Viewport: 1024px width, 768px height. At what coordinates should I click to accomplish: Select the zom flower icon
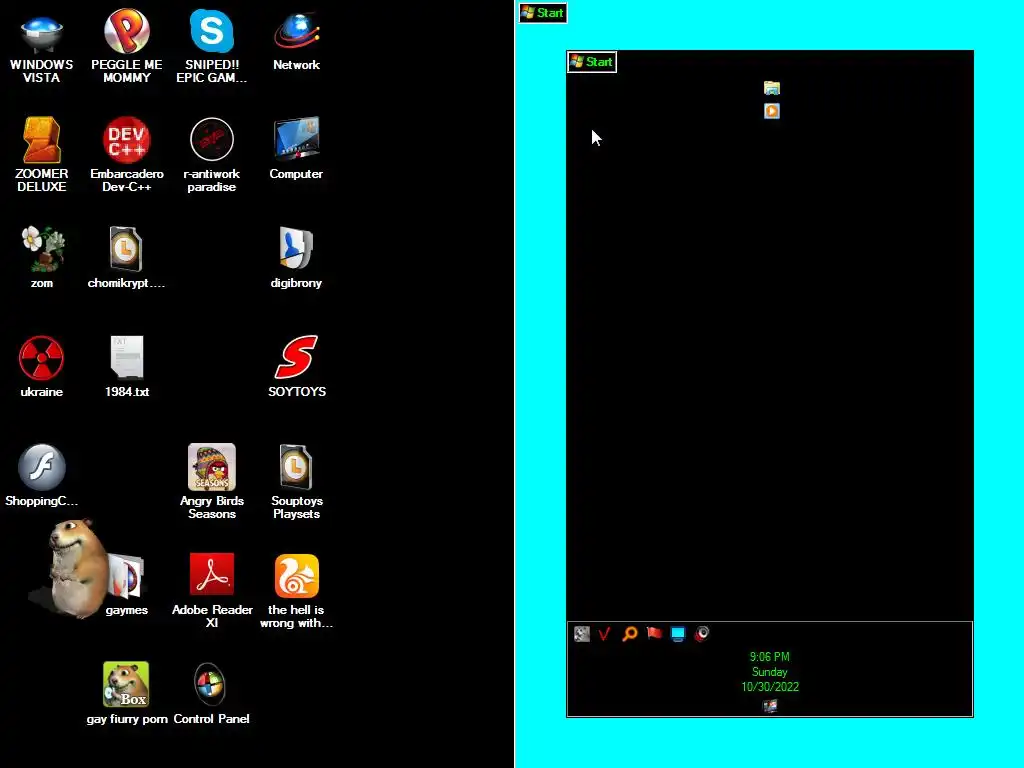(x=41, y=257)
